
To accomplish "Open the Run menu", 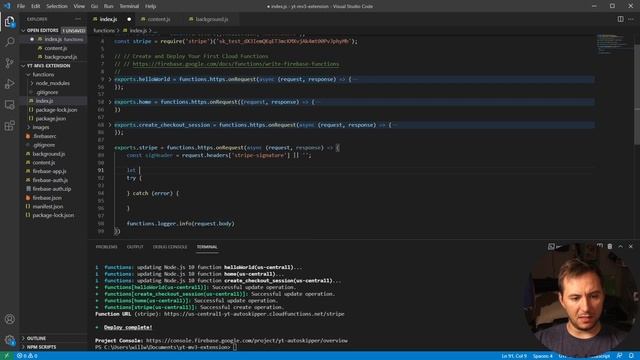I will pos(109,6).
